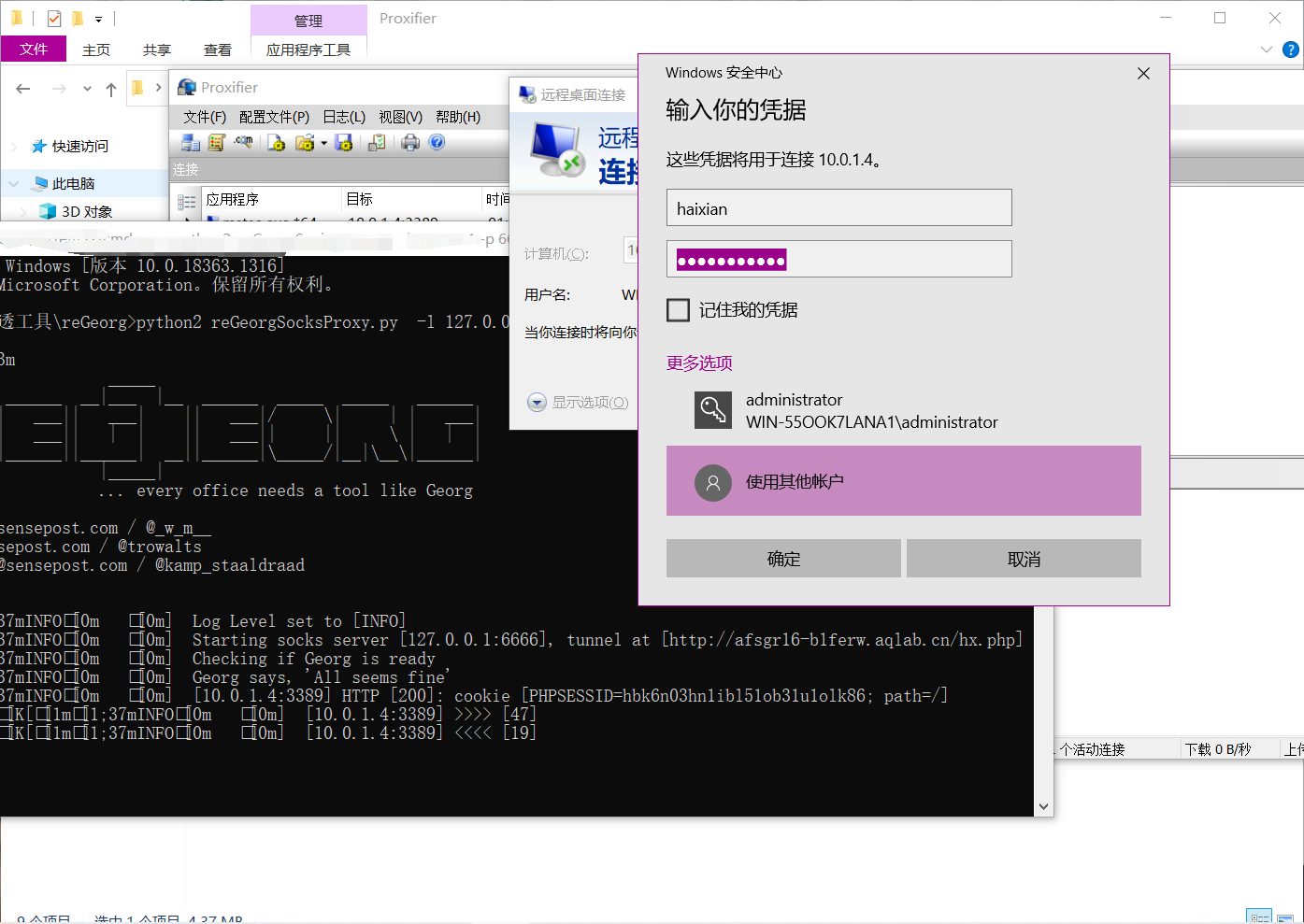Viewport: 1304px width, 924px height.
Task: Click properties checkmark icon in quick access toolbar
Action: point(54,19)
